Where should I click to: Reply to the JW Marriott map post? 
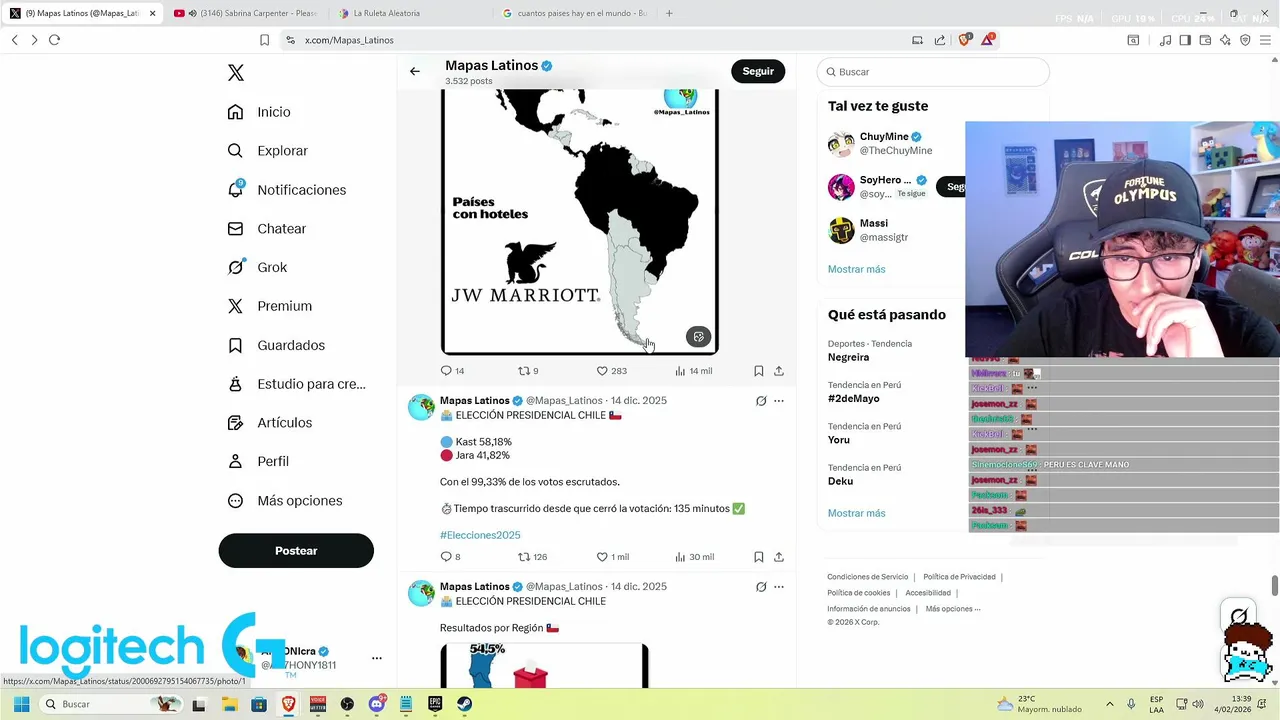(452, 371)
